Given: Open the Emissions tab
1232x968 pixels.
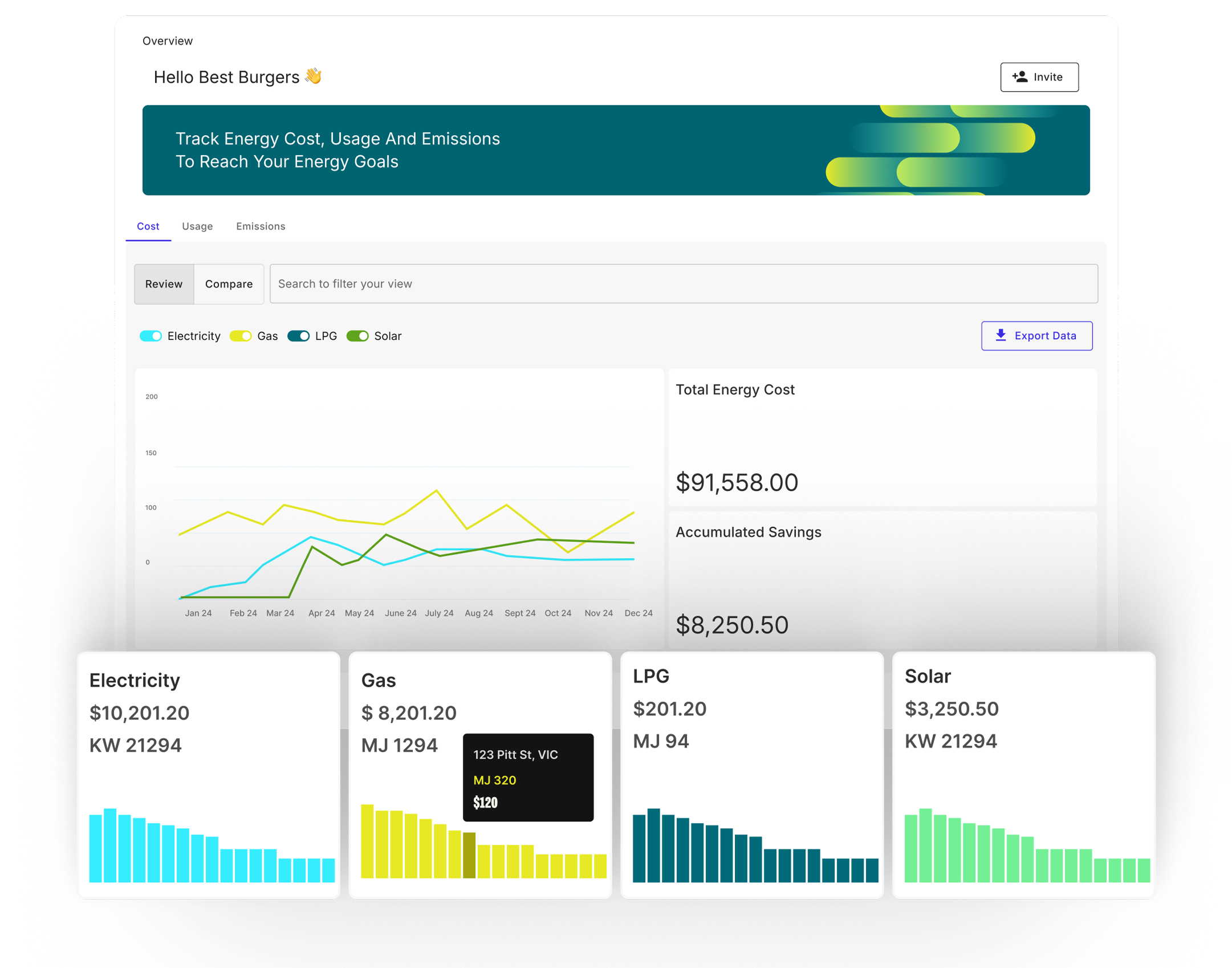Looking at the screenshot, I should point(261,226).
